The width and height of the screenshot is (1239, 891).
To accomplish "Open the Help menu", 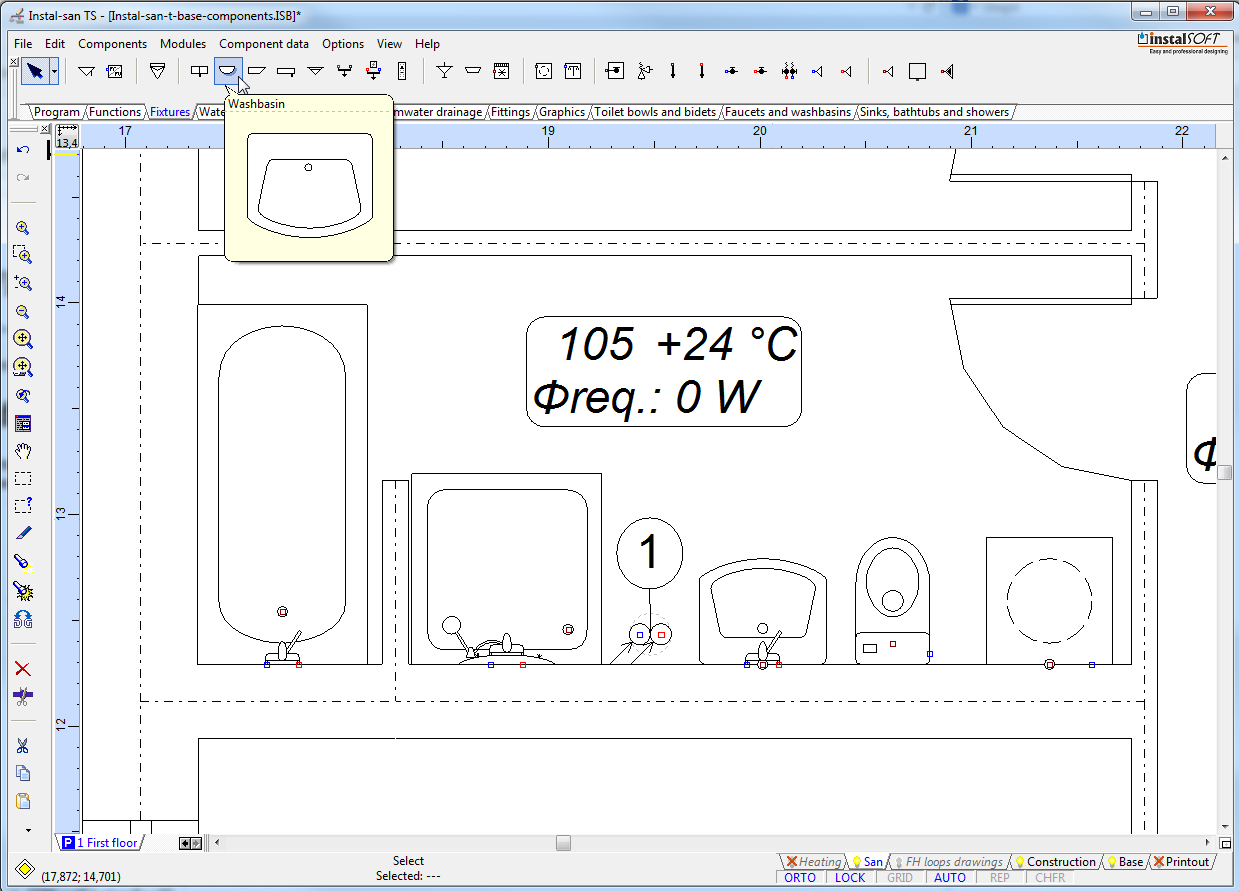I will [x=427, y=44].
